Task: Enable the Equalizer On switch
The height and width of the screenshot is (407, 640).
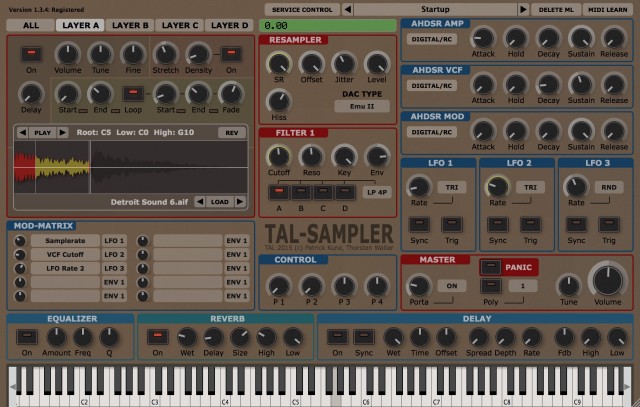Action: click(27, 337)
